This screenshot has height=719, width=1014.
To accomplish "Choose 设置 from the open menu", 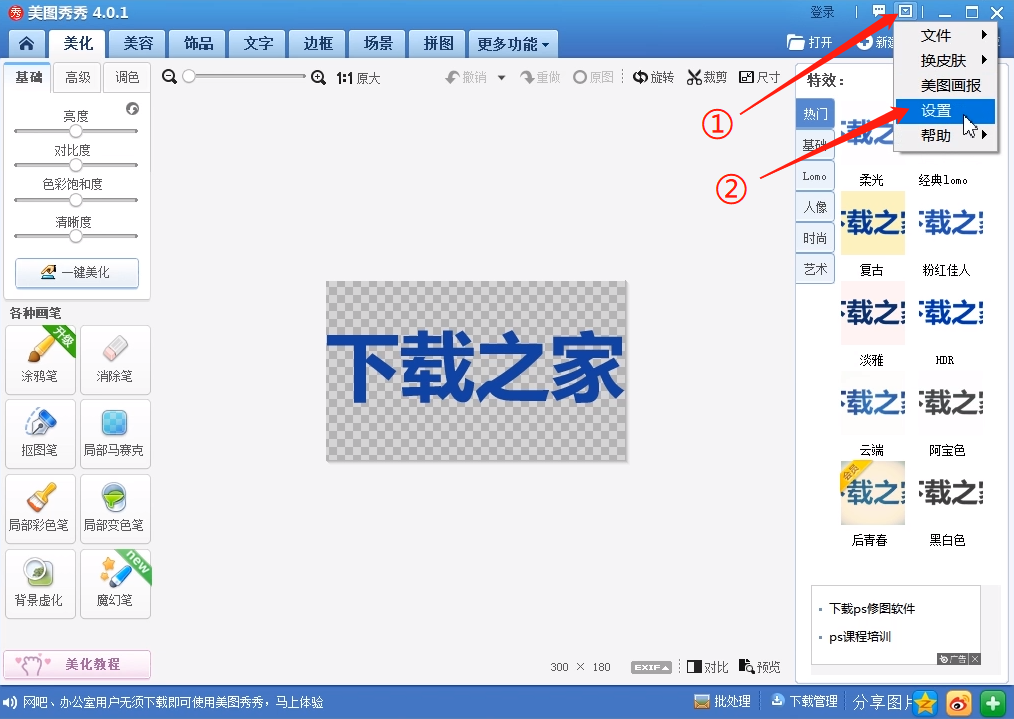I will pos(935,111).
